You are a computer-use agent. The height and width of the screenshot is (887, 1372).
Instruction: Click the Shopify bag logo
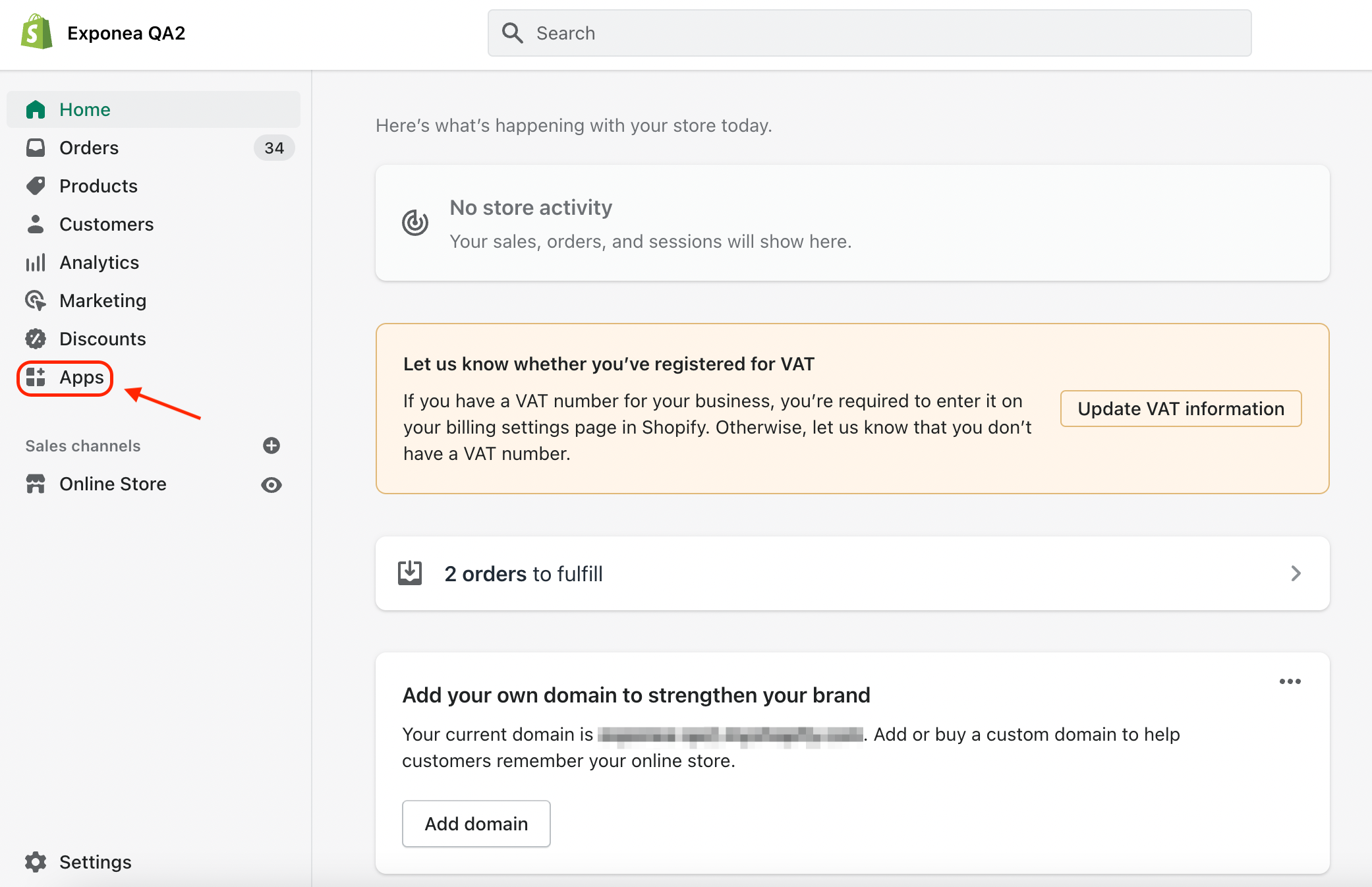coord(36,32)
